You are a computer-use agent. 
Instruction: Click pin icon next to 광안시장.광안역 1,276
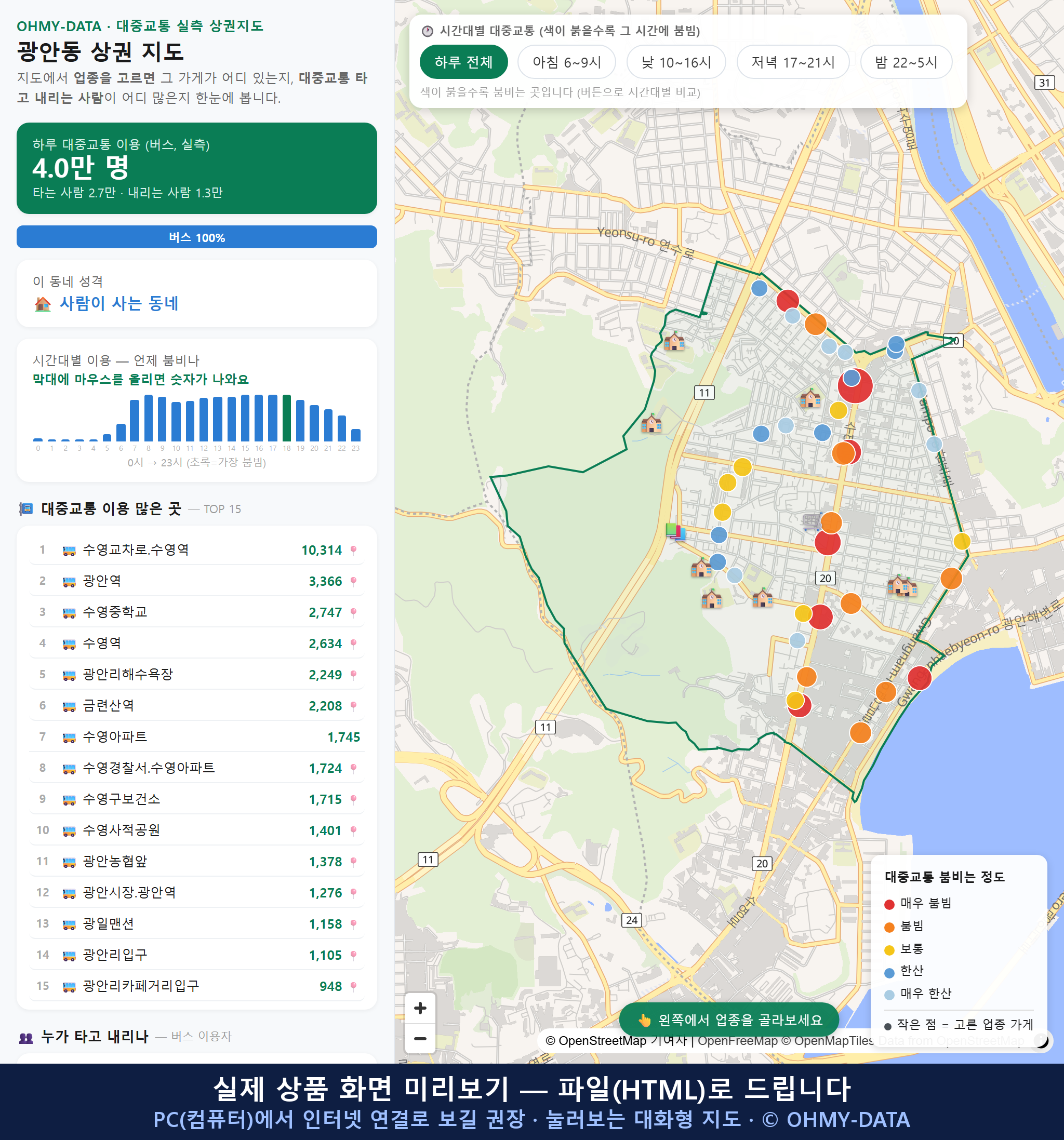(x=353, y=893)
